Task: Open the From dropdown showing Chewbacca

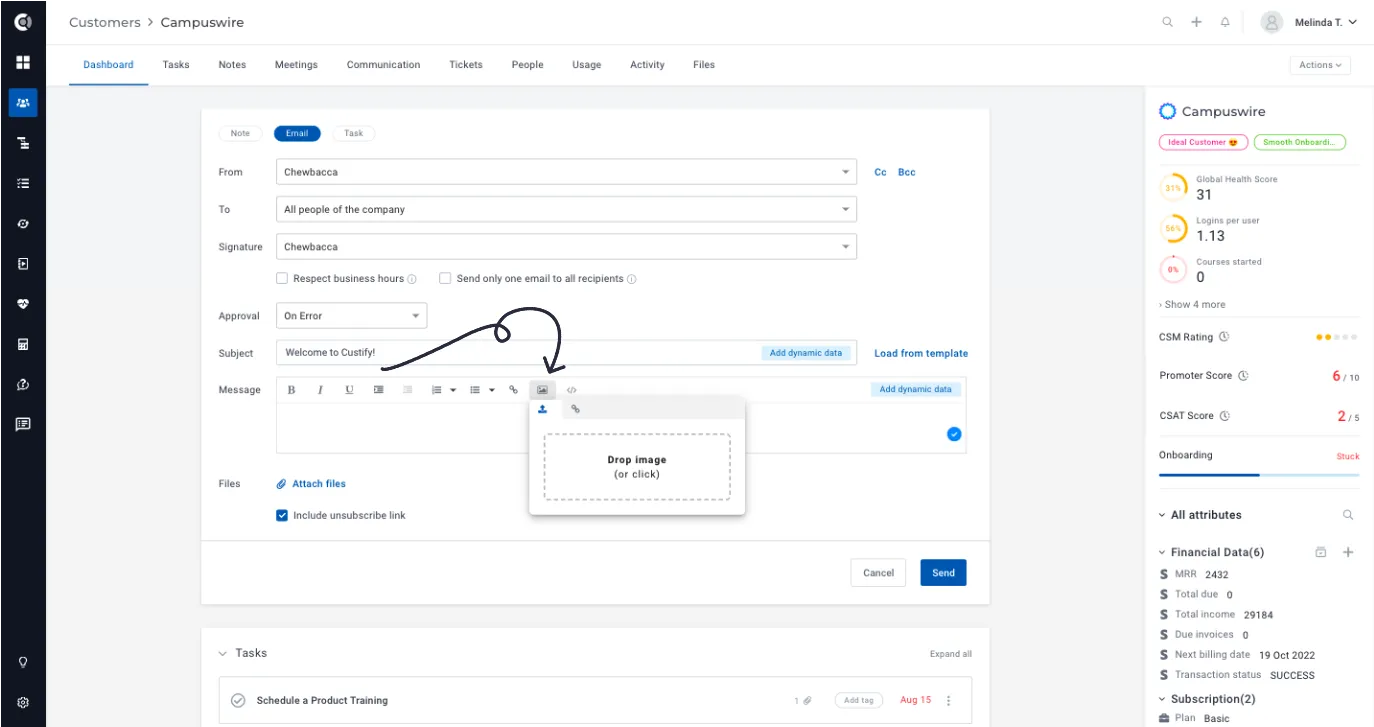Action: [566, 172]
